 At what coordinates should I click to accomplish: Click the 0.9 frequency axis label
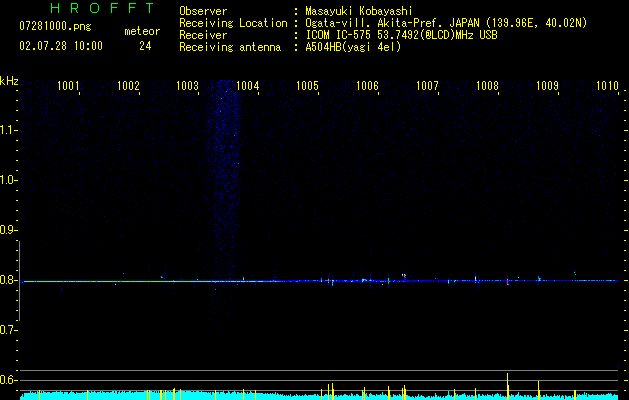click(x=7, y=230)
